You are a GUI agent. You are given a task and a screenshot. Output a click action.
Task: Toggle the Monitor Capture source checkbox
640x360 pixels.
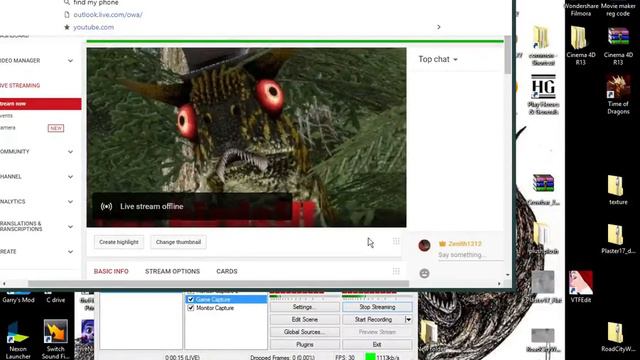(191, 308)
